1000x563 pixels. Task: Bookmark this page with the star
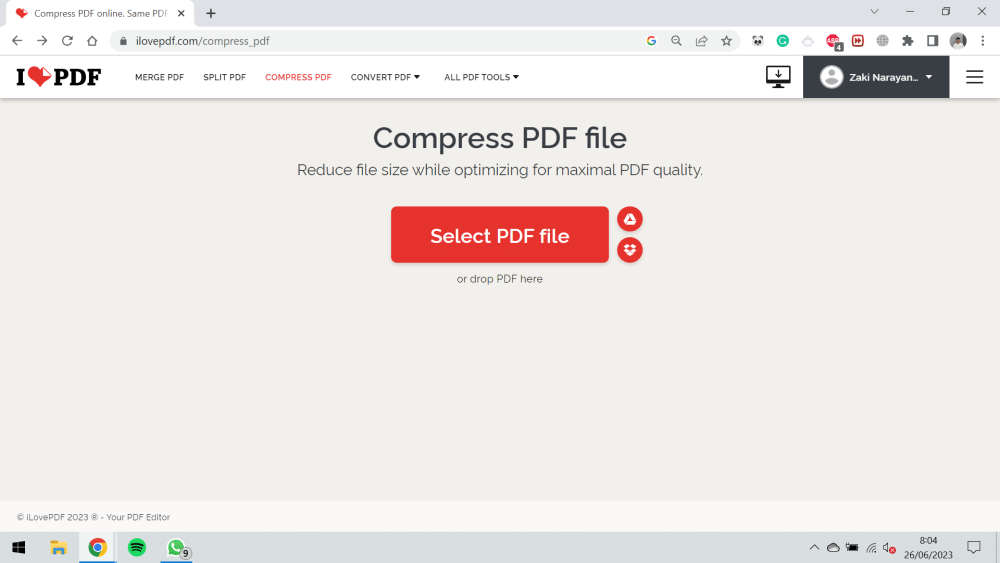(x=726, y=41)
